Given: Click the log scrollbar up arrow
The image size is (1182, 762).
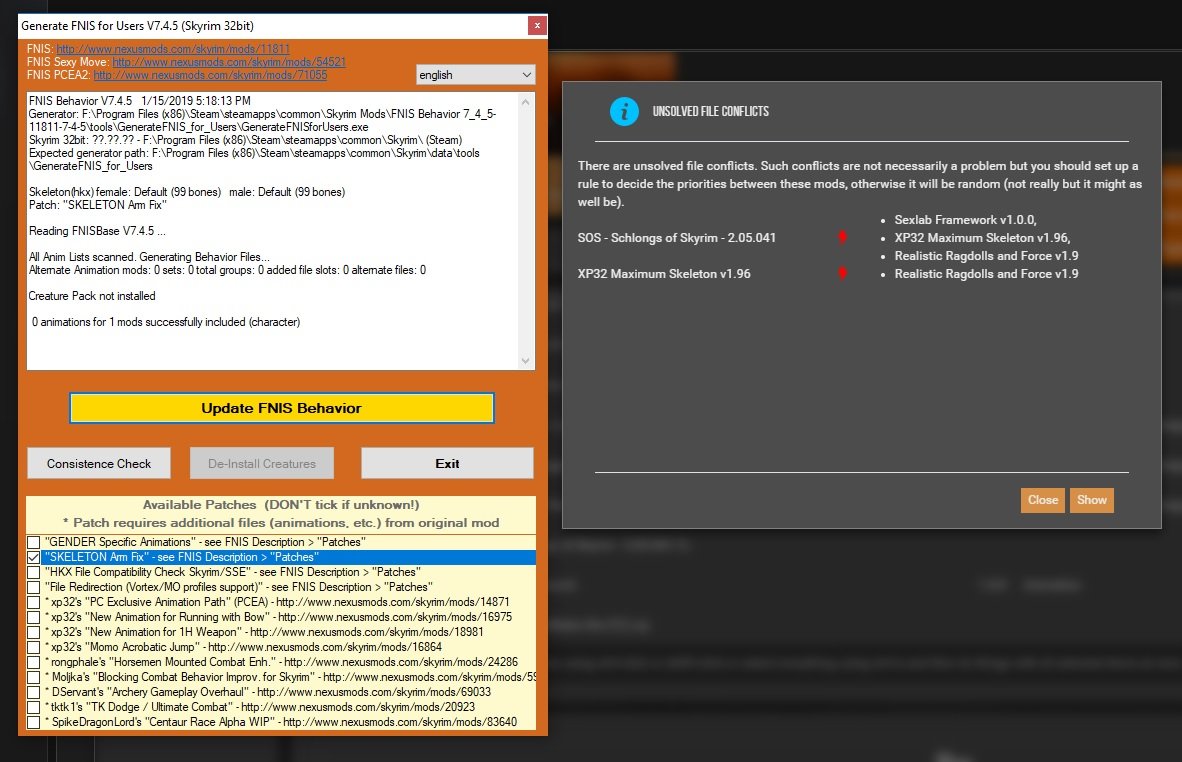Looking at the screenshot, I should point(525,102).
